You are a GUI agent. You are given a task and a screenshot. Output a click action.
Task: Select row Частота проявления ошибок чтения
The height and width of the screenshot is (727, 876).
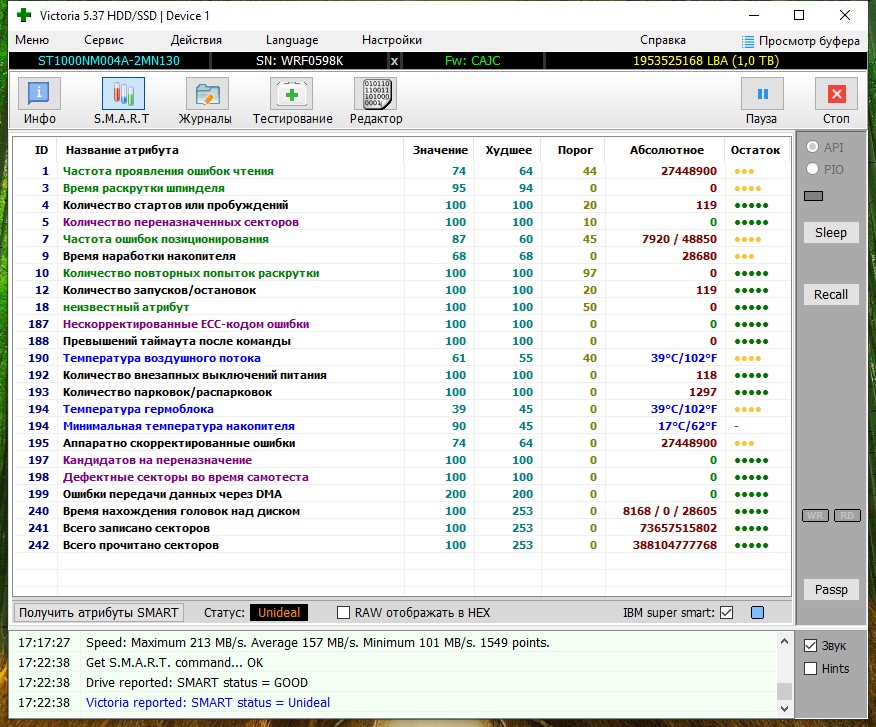tap(402, 172)
